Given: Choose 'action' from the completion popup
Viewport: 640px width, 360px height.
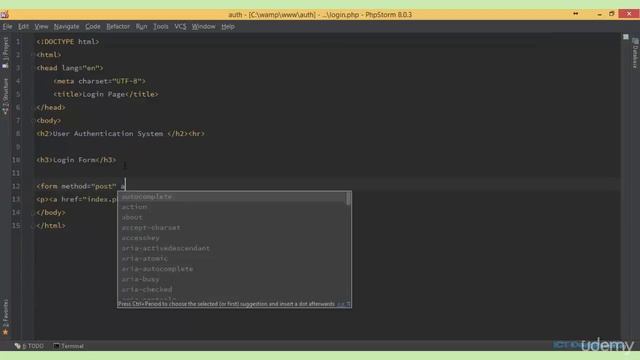Looking at the screenshot, I should coord(232,207).
